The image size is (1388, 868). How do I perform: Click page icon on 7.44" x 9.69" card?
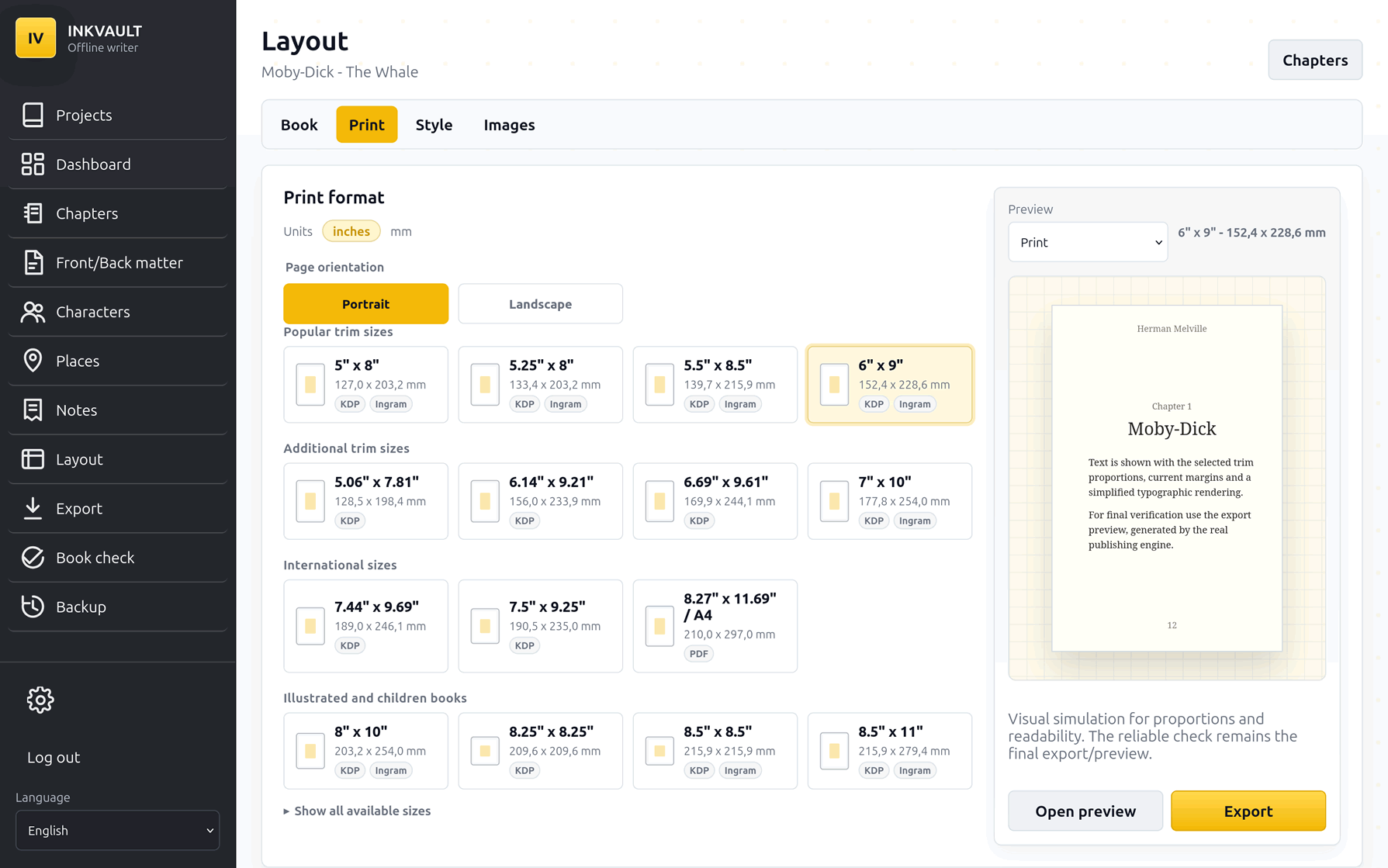(310, 625)
